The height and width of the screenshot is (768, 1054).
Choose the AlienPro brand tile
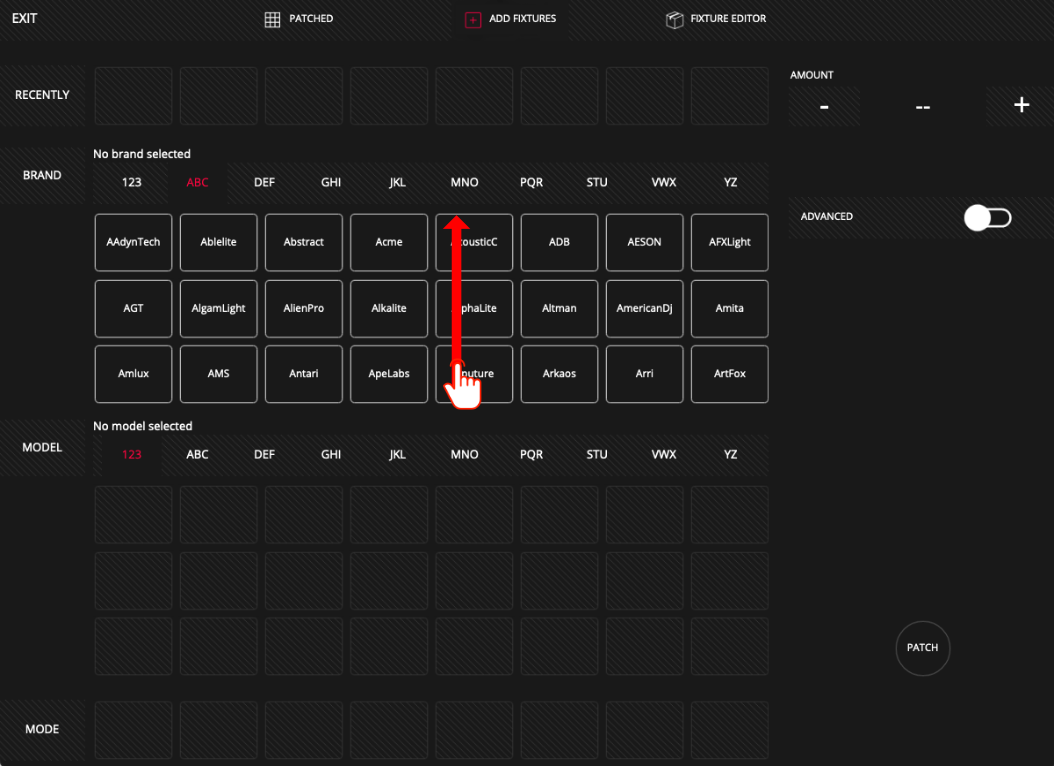click(x=304, y=308)
